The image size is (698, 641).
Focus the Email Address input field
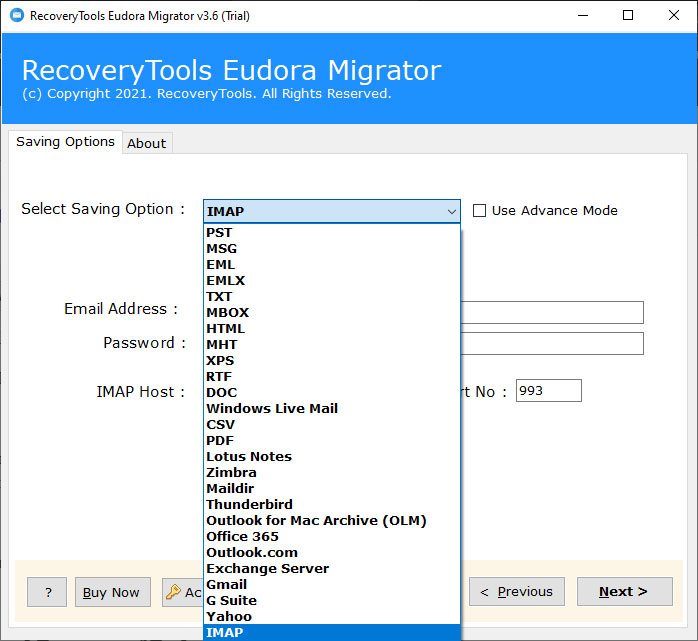(x=552, y=312)
